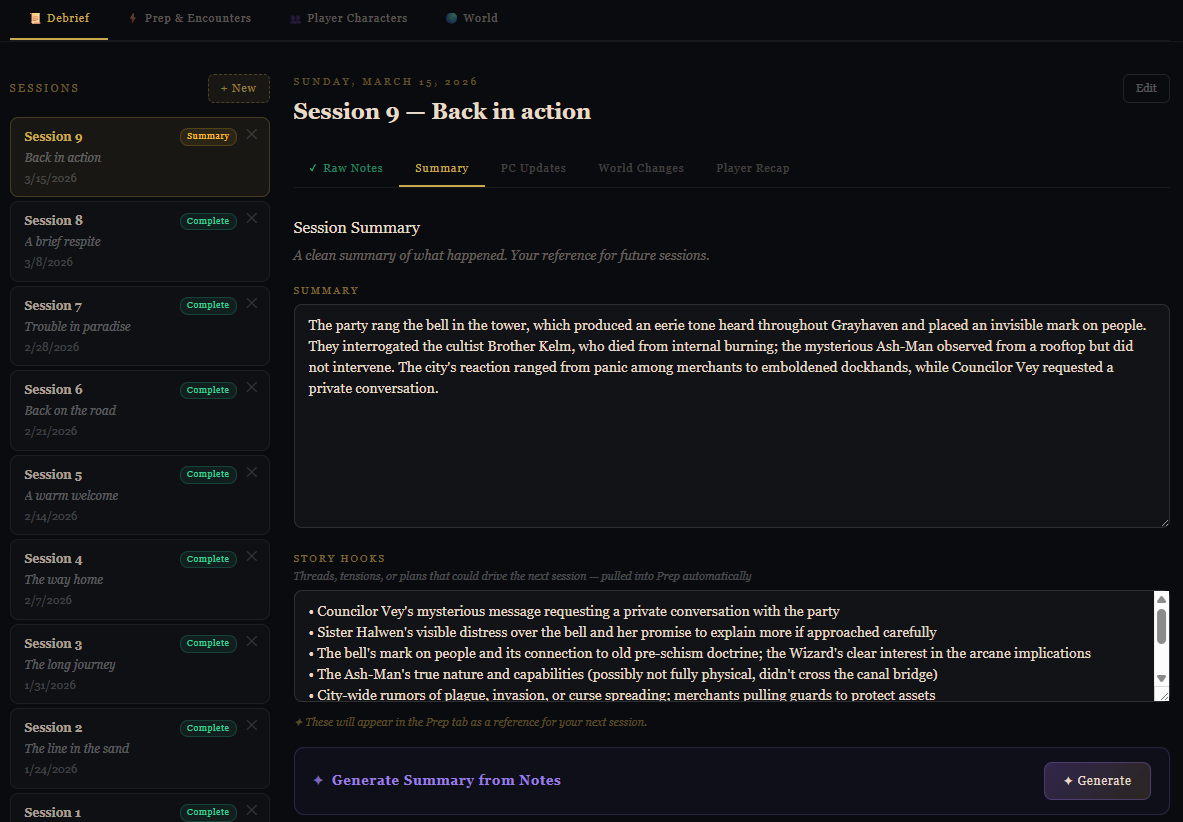Click the X icon on Session 2
This screenshot has height=822, width=1183.
[x=252, y=726]
